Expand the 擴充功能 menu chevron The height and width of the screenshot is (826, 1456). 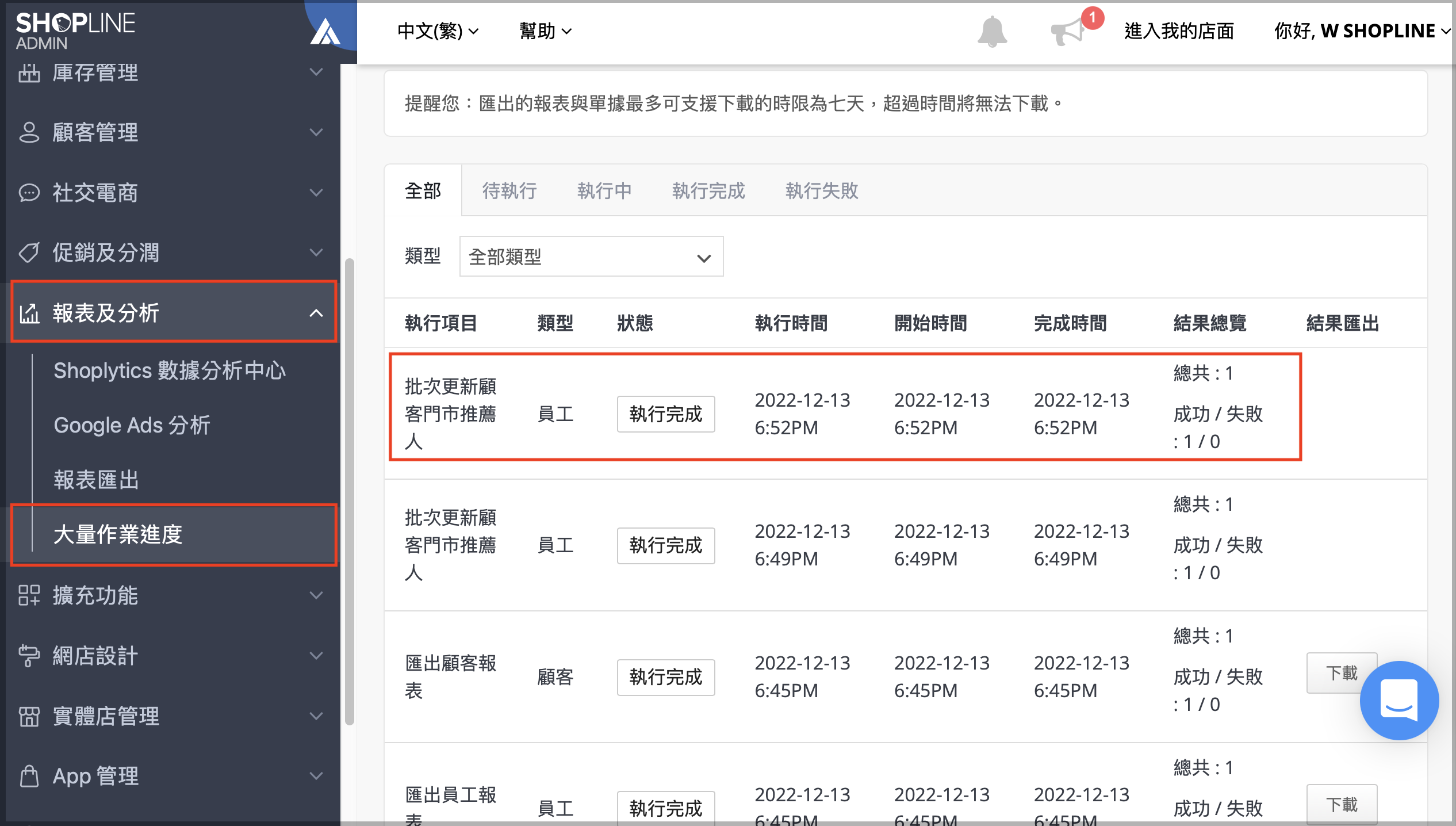316,595
